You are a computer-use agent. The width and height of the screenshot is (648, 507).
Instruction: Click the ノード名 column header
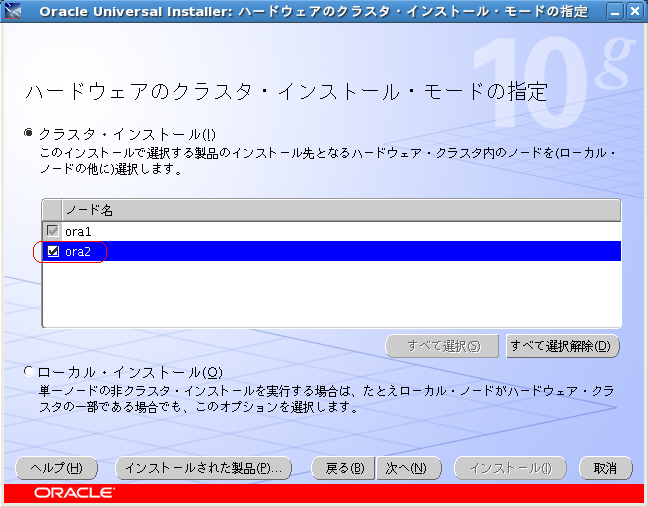(341, 210)
